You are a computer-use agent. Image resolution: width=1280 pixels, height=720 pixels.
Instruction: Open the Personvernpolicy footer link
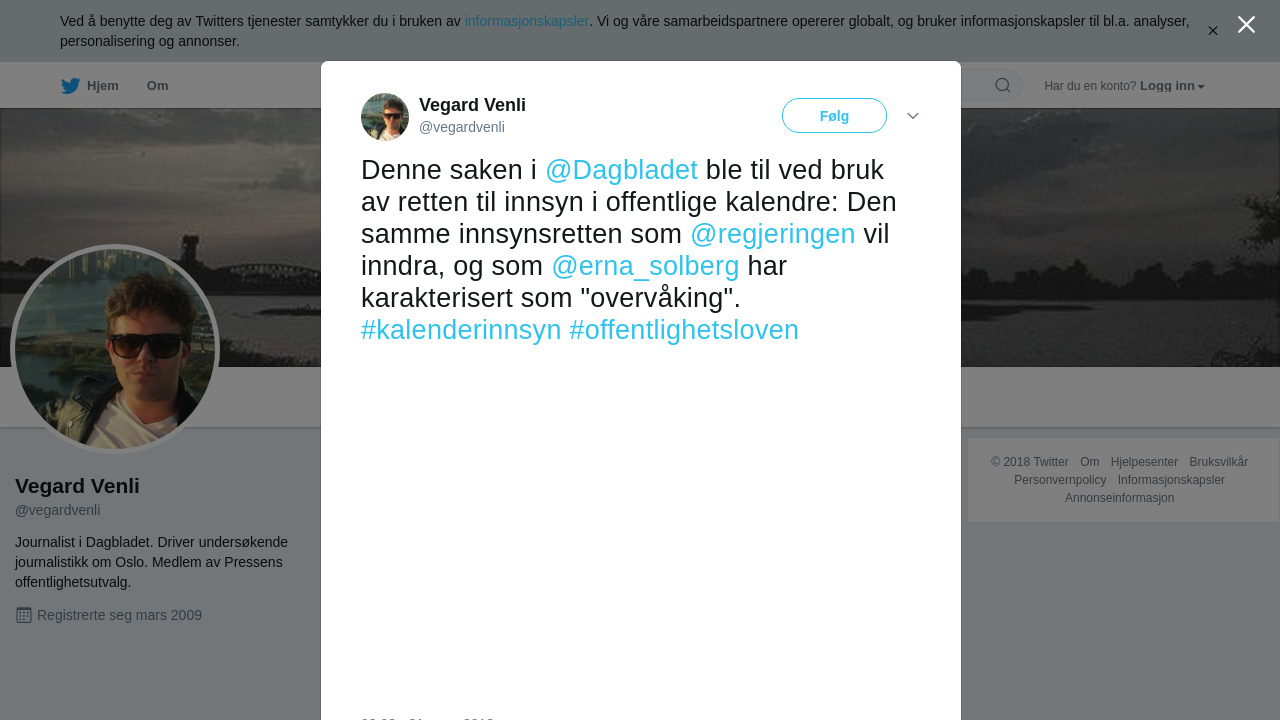[1060, 480]
